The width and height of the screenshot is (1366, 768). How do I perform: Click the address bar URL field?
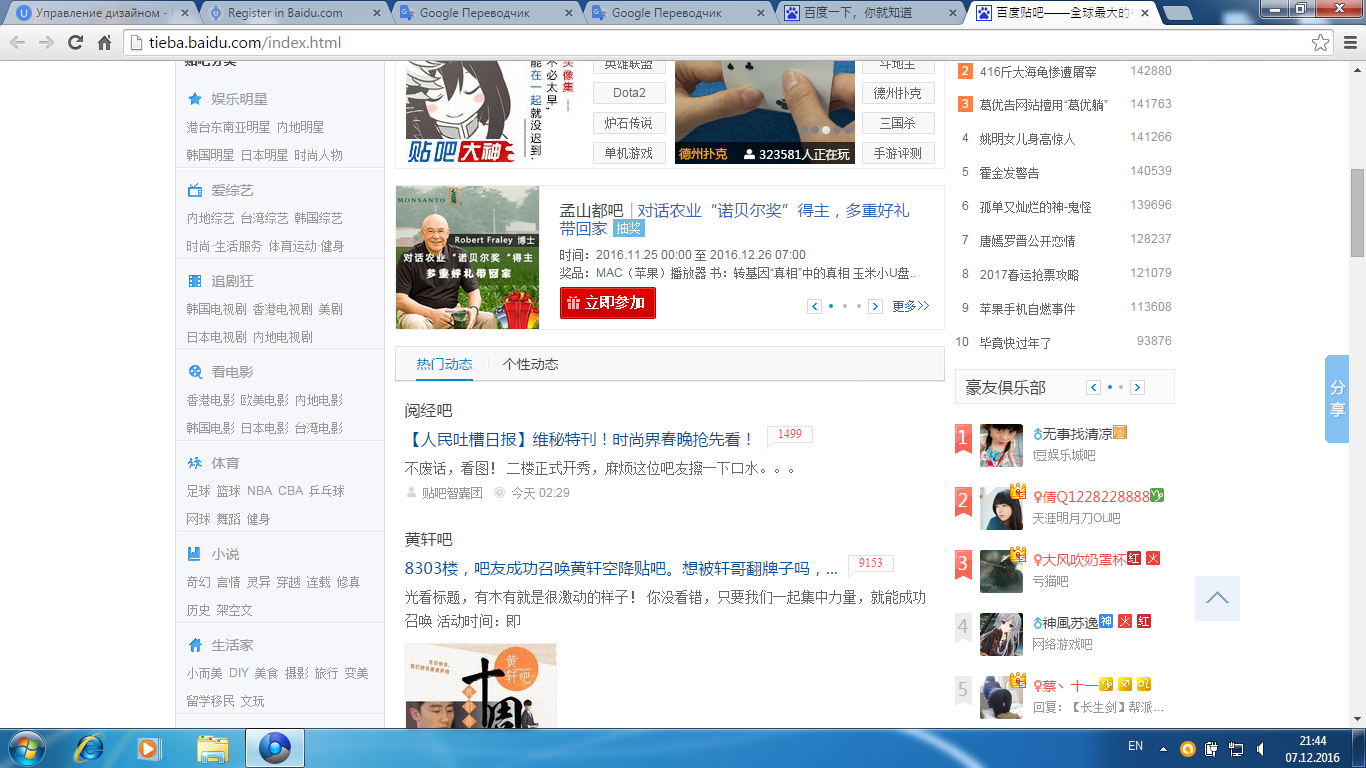715,43
